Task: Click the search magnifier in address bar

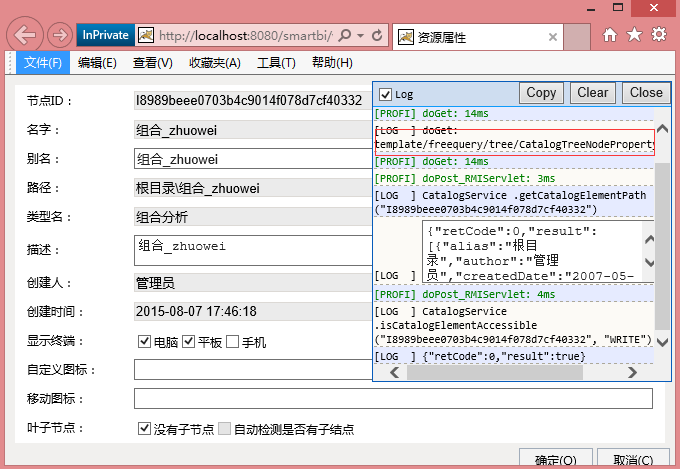Action: 344,35
